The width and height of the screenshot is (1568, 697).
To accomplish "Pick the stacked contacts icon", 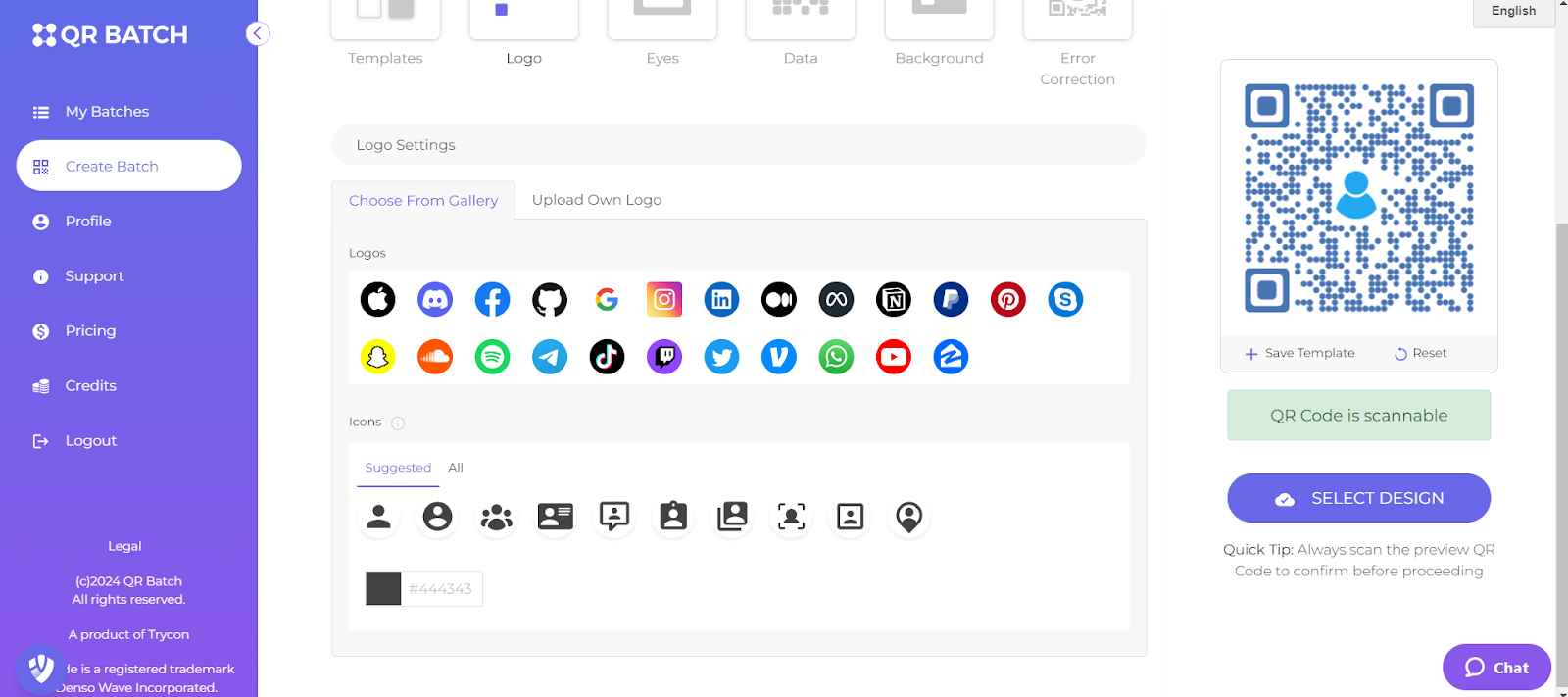I will pos(732,517).
